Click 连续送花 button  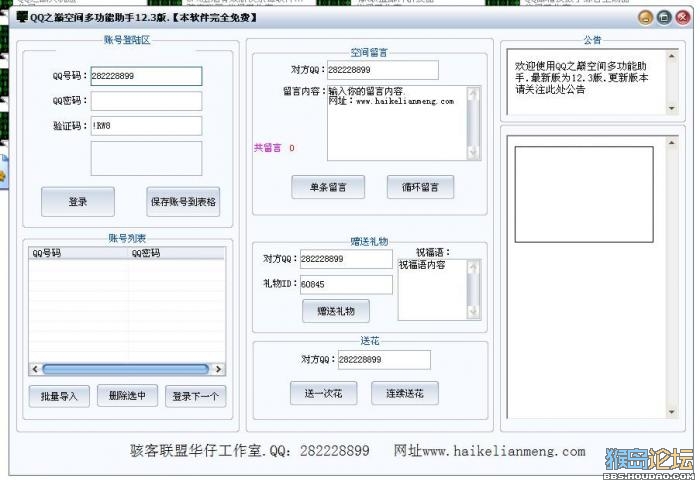(x=404, y=393)
